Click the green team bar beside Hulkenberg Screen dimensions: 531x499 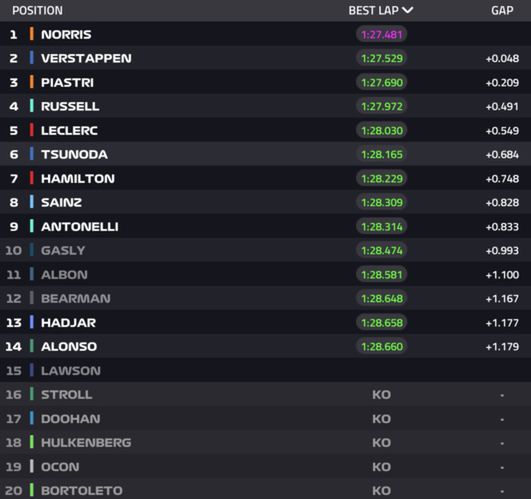[x=31, y=442]
